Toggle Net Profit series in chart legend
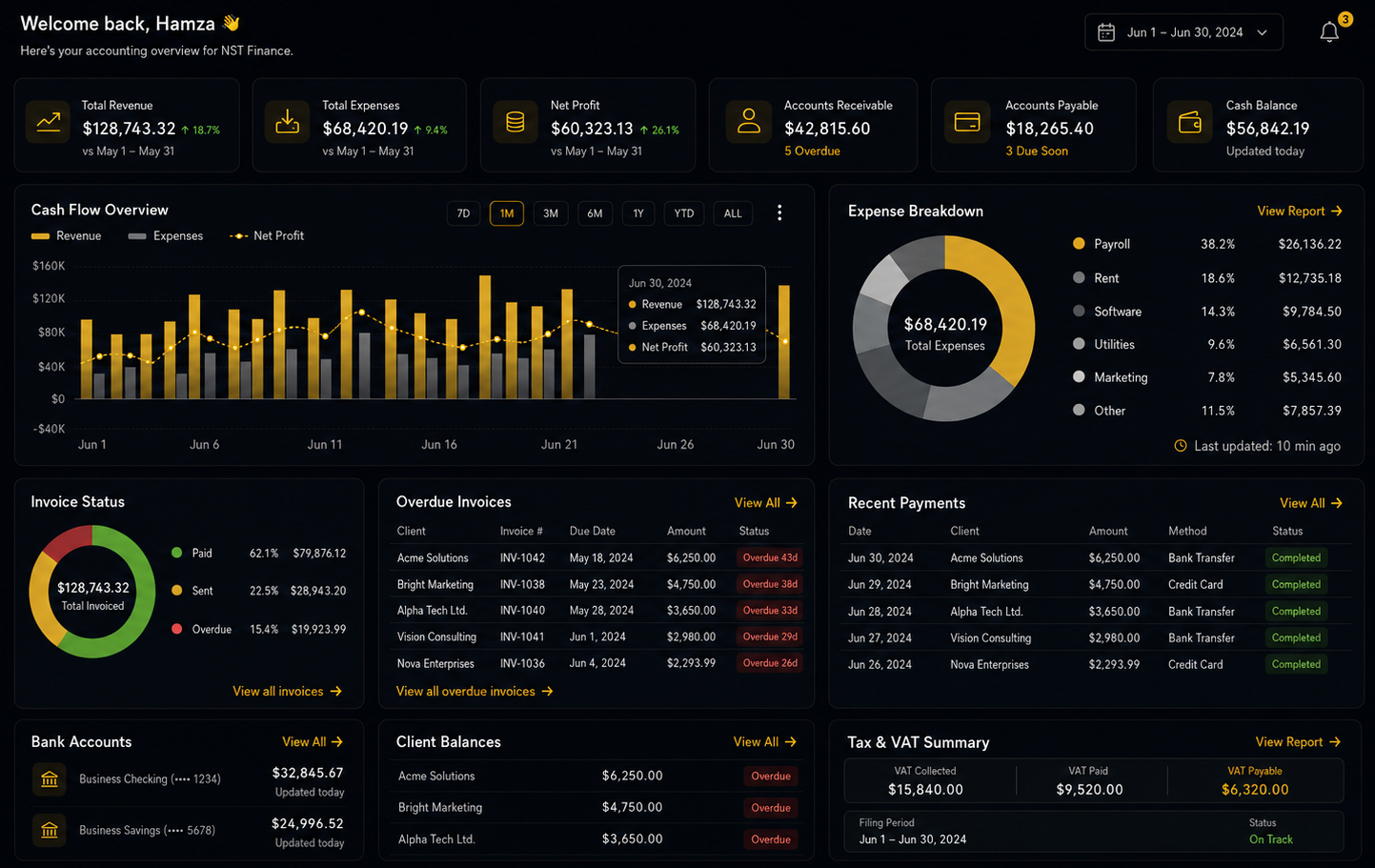Image resolution: width=1375 pixels, height=868 pixels. 267,236
